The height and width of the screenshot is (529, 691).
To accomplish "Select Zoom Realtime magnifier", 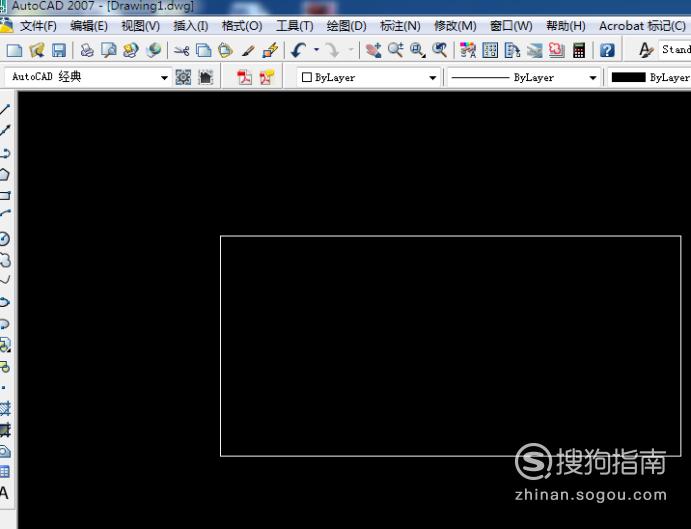I will [x=395, y=50].
